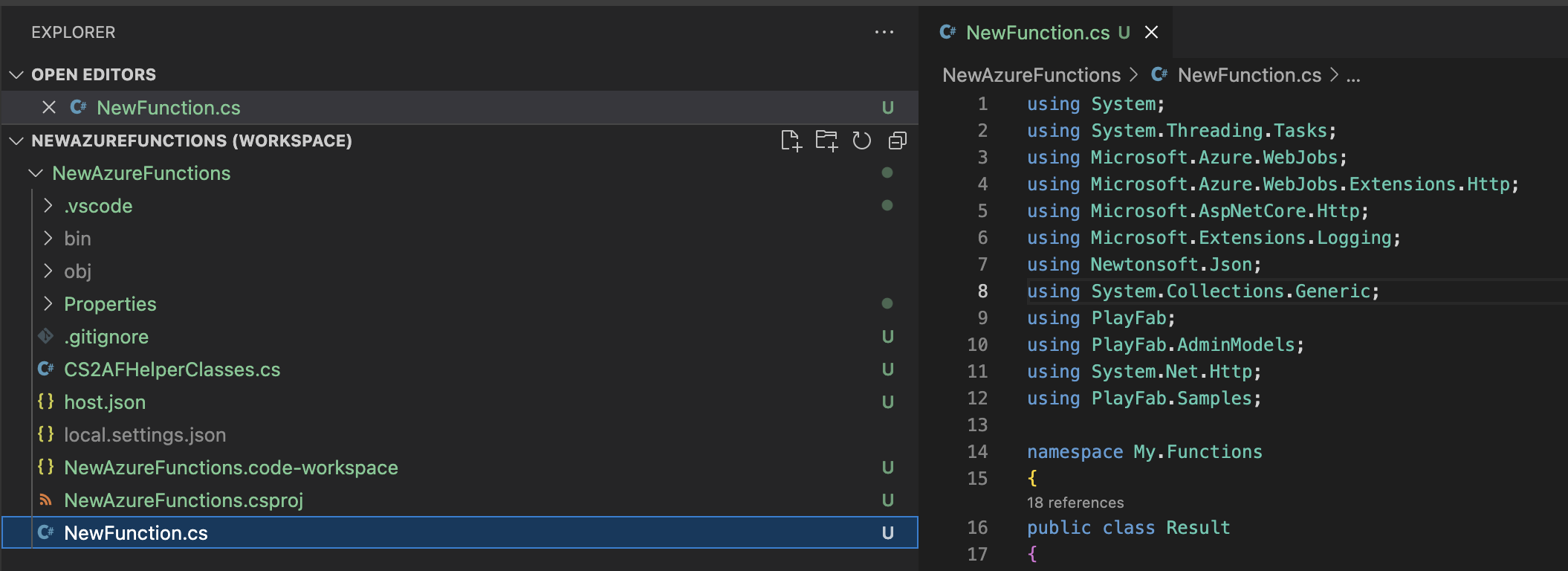Click the C# icon in the breadcrumb bar
Viewport: 1568px width, 571px height.
[x=1159, y=74]
